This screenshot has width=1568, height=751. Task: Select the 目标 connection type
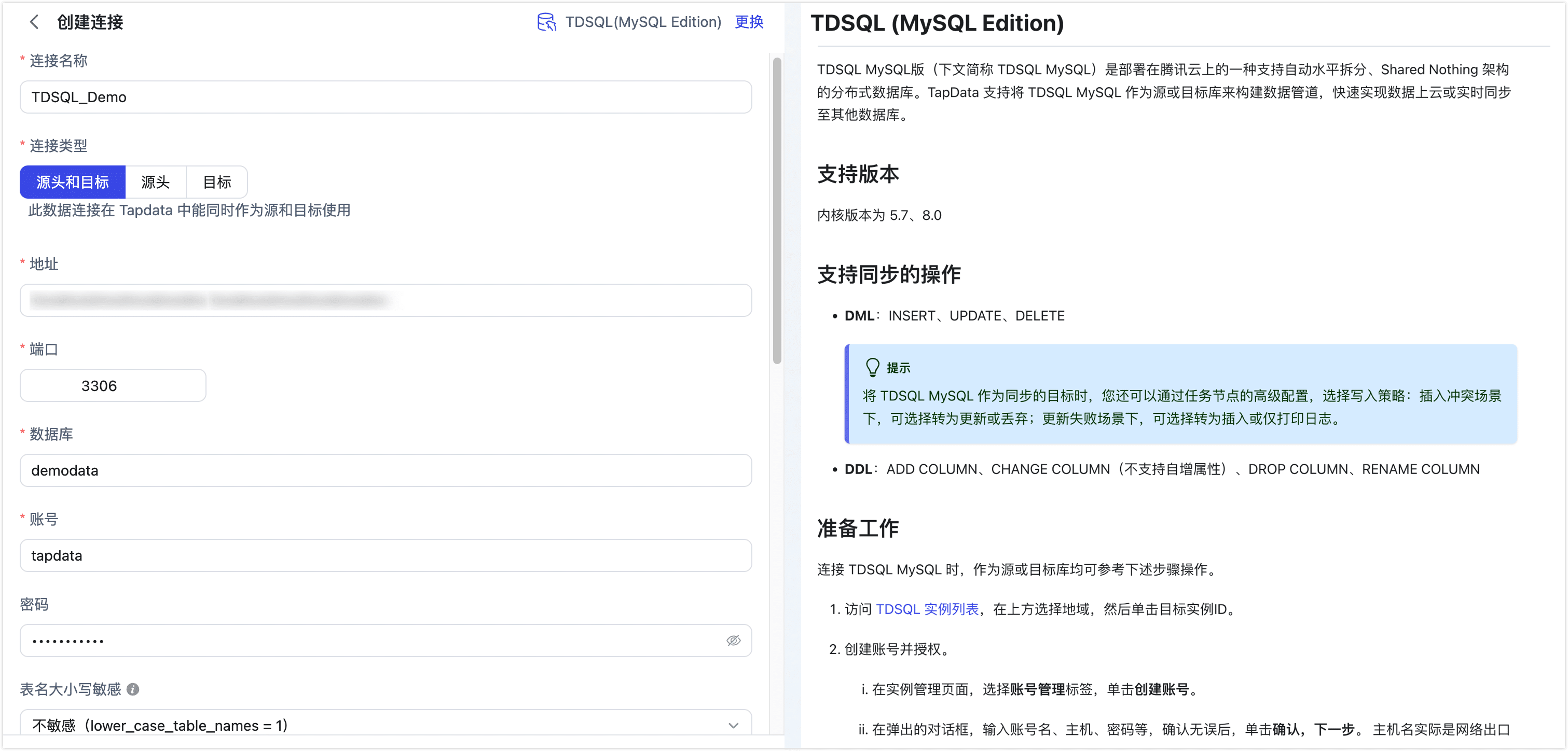[216, 182]
